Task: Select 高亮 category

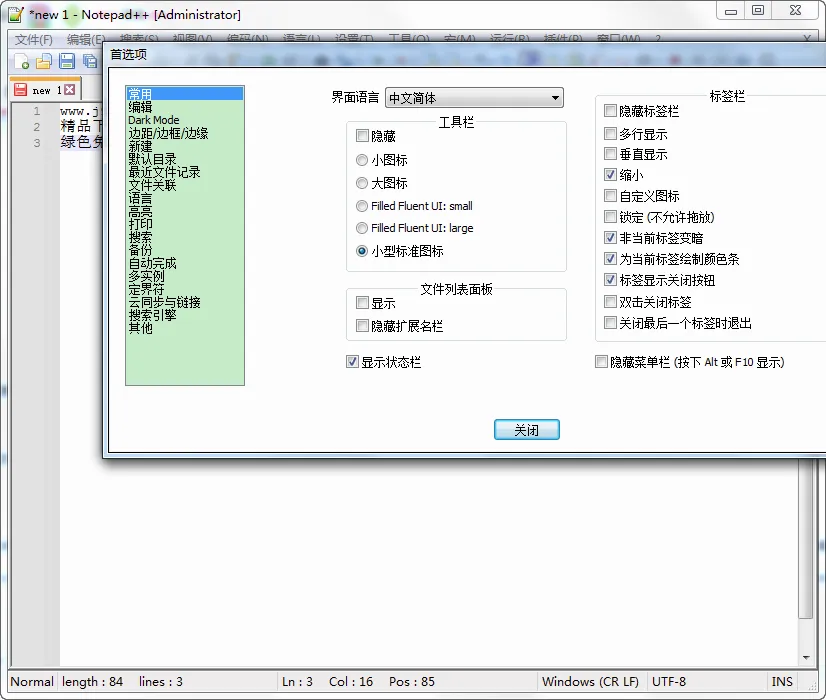Action: pyautogui.click(x=185, y=211)
